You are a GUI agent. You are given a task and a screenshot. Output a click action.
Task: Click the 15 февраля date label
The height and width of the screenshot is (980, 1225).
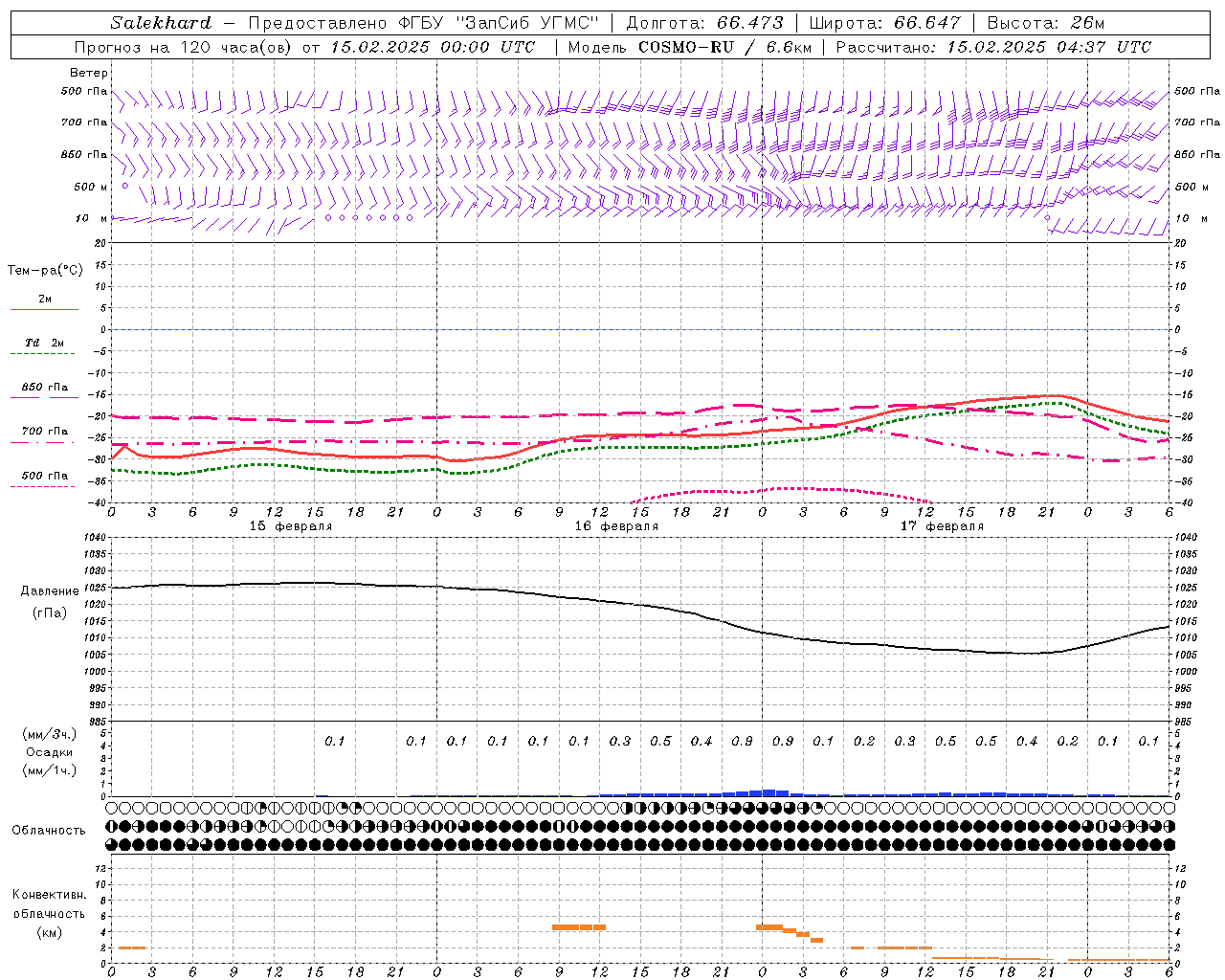(x=291, y=526)
